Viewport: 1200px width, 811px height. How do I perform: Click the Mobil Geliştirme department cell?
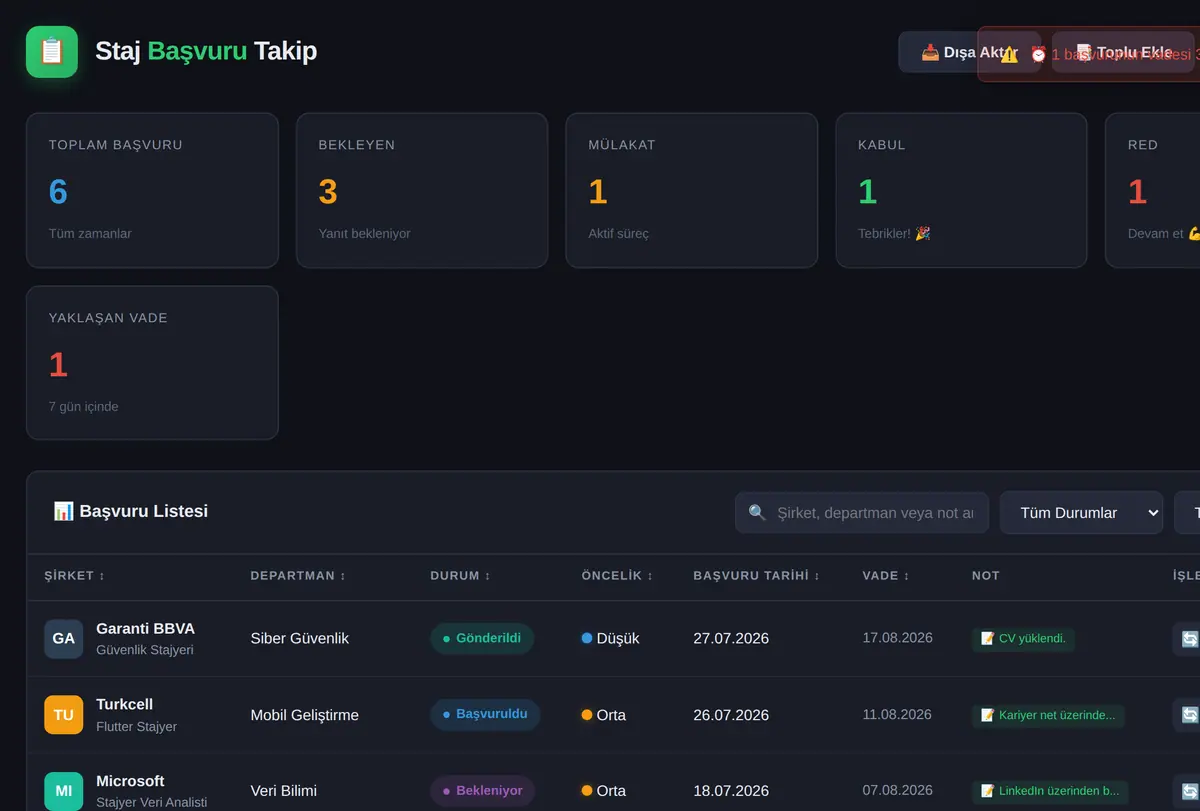point(304,715)
